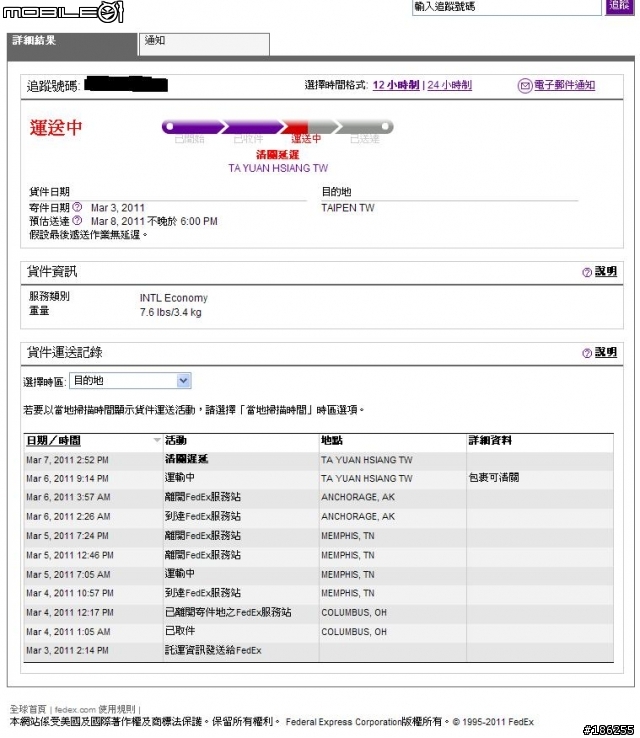Click help icon next to 預估送達
Viewport: 640px width, 738px height.
click(x=78, y=220)
